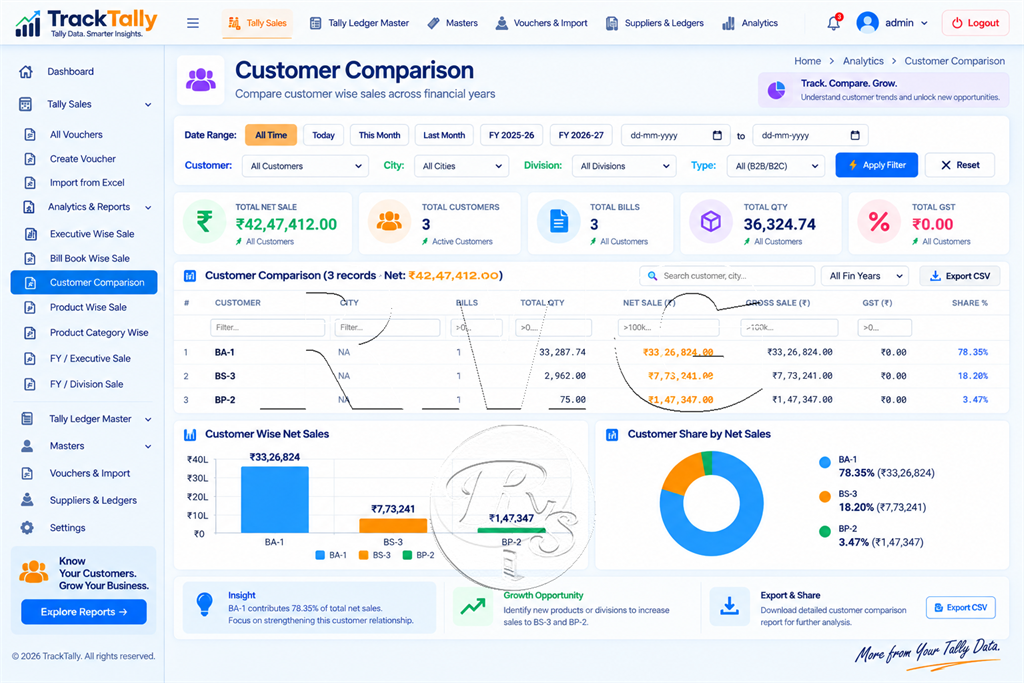Click the Product Wise Sale icon
Viewport: 1024px width, 683px height.
pyautogui.click(x=30, y=308)
